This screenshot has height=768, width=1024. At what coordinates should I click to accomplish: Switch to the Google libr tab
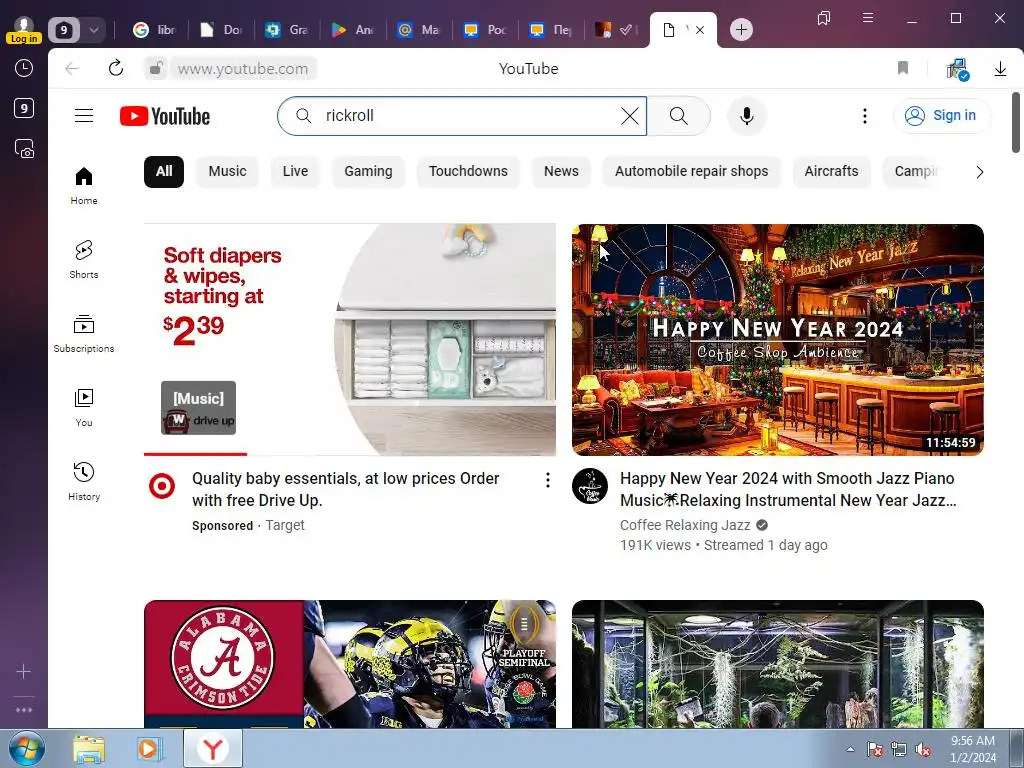click(x=155, y=29)
